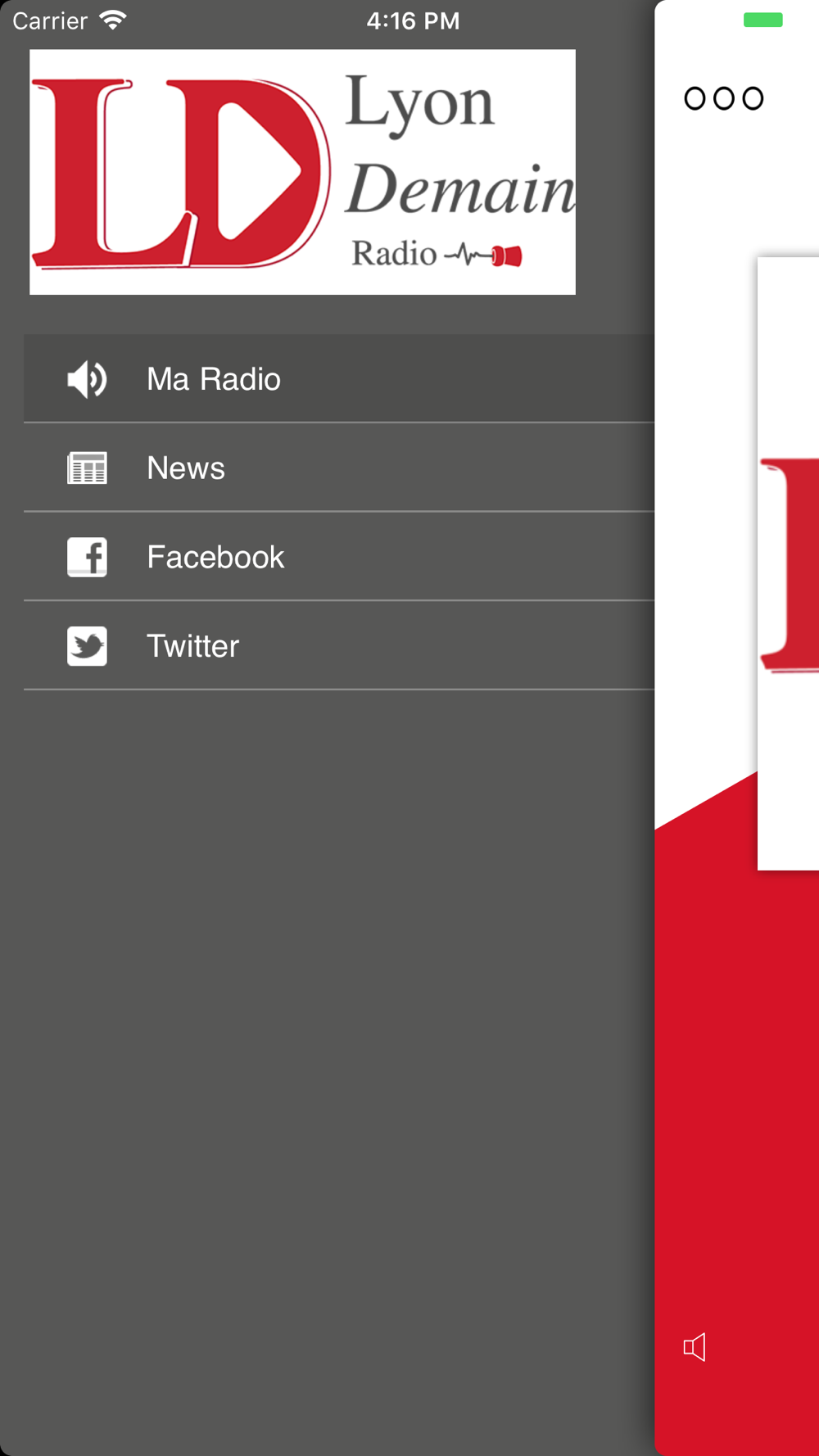819x1456 pixels.
Task: Open the News menu item
Action: pyautogui.click(x=339, y=468)
